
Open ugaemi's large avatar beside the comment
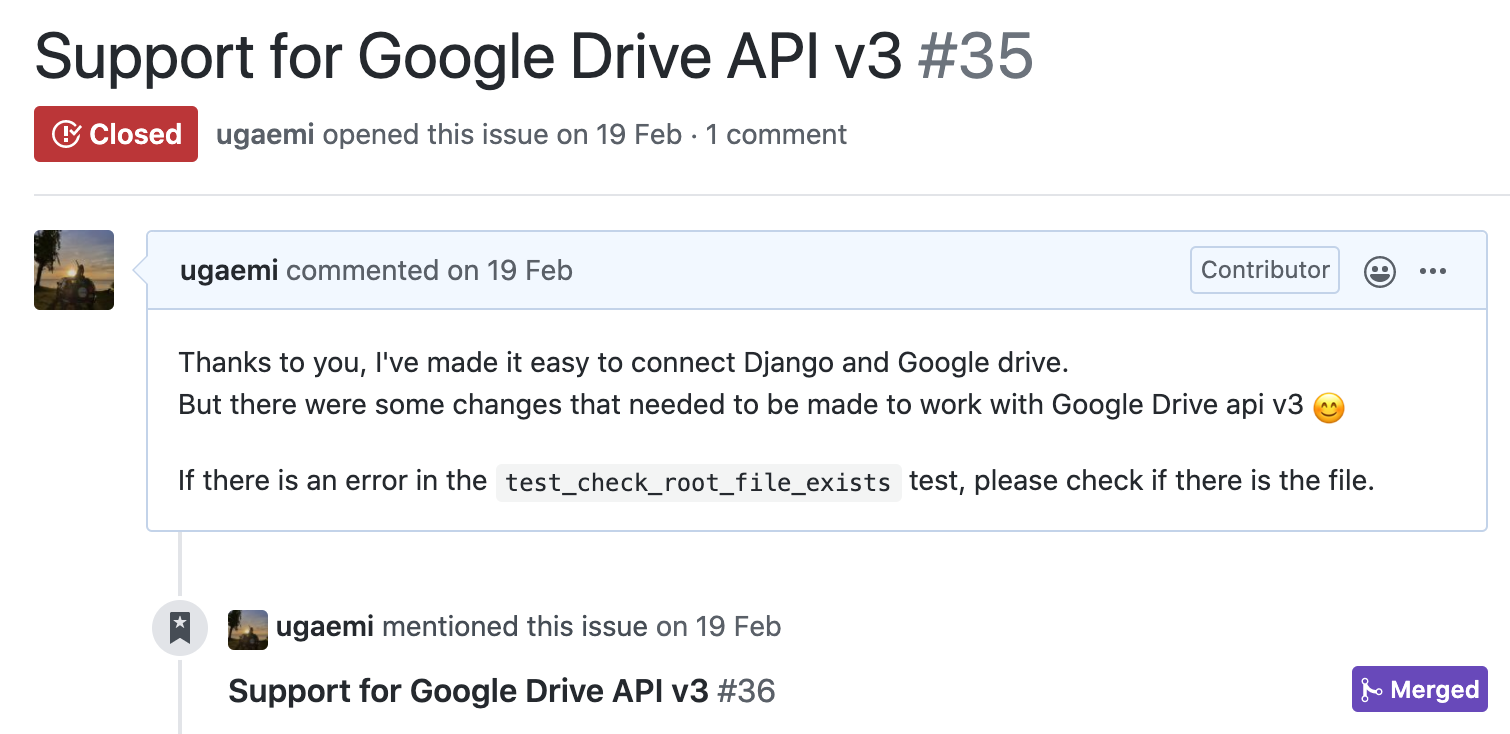click(x=74, y=270)
